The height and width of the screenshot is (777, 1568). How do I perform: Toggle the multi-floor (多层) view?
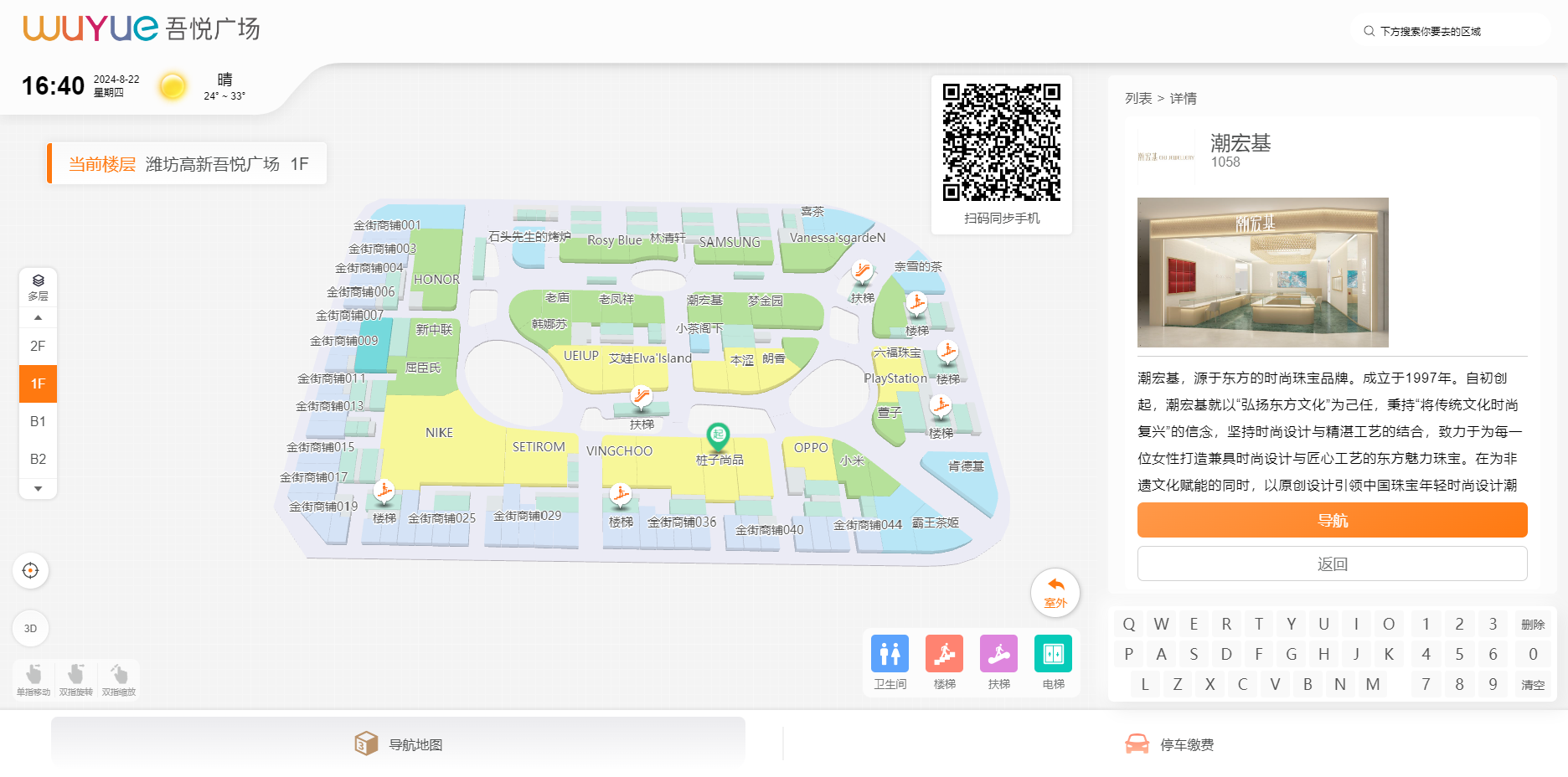pos(39,287)
